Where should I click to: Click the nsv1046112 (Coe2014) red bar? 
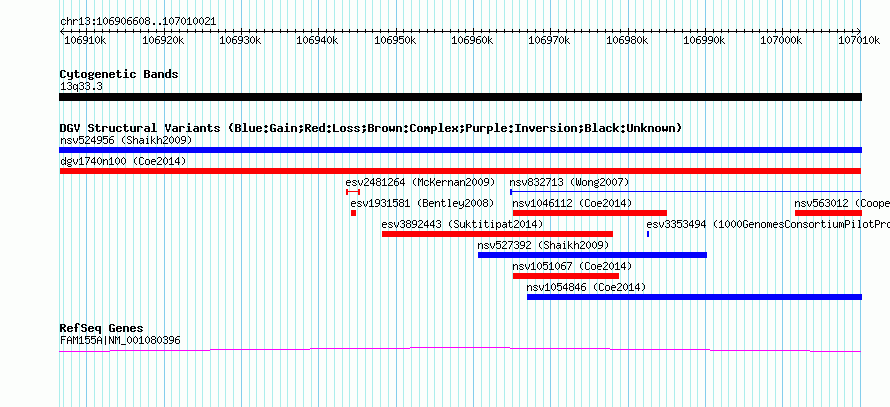(590, 213)
